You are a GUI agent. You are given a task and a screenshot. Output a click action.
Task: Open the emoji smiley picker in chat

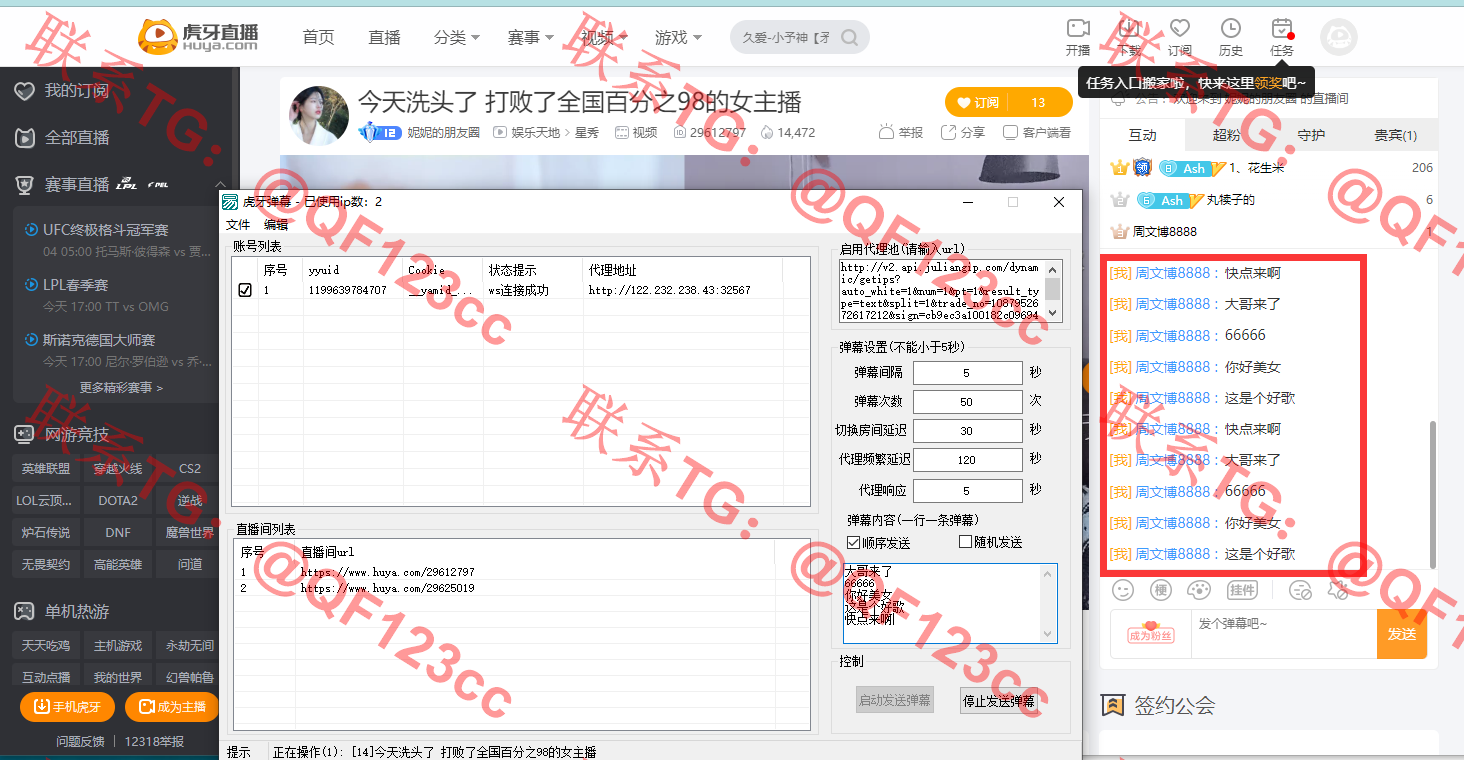pos(1123,590)
